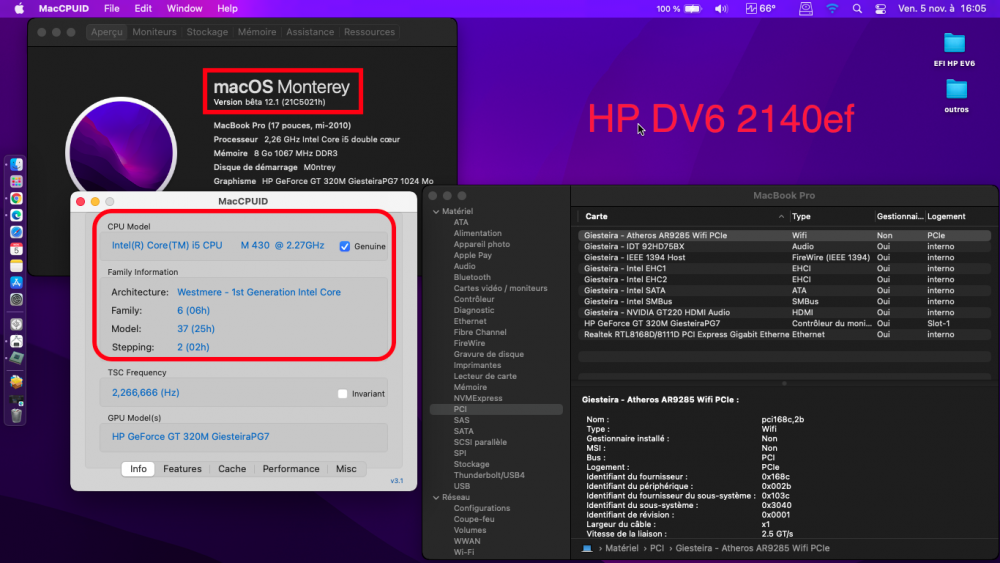Screen dimensions: 1000x563
Task: Select Wi-Fi under Réseau
Action: 464,552
